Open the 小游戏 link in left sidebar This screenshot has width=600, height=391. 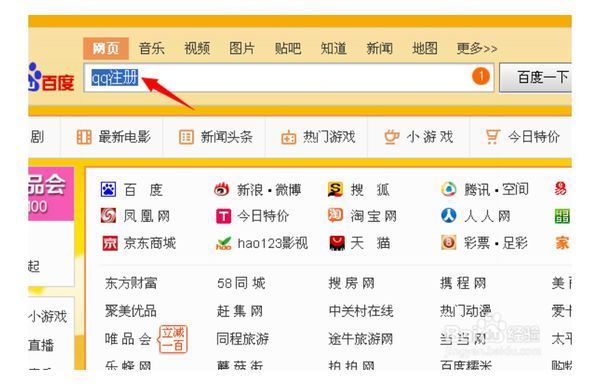click(48, 317)
